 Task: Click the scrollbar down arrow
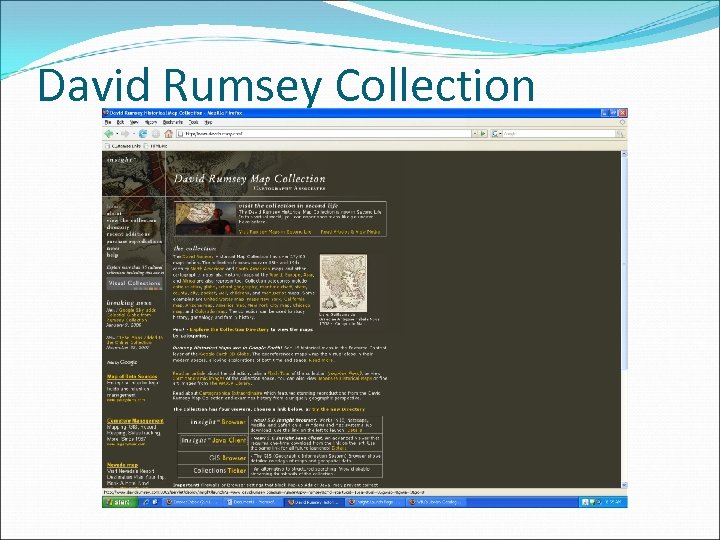coord(624,485)
